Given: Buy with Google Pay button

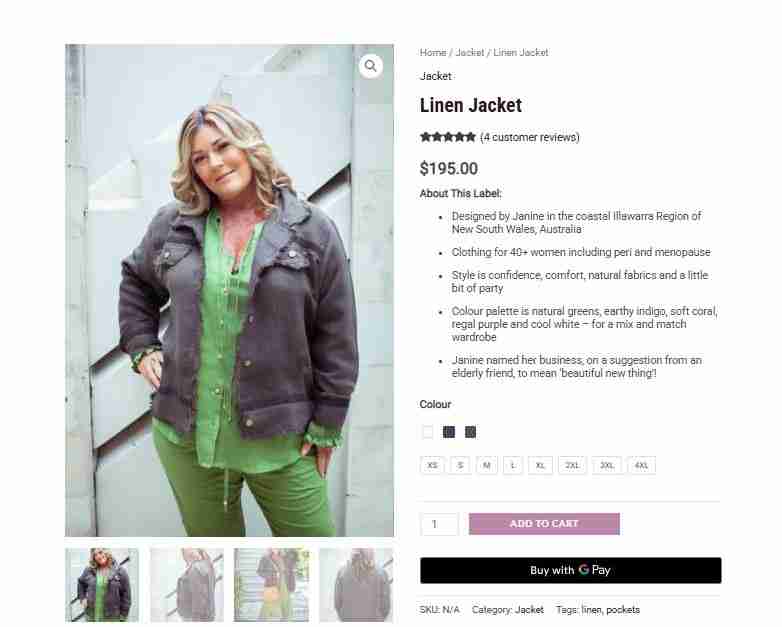Looking at the screenshot, I should tap(571, 570).
